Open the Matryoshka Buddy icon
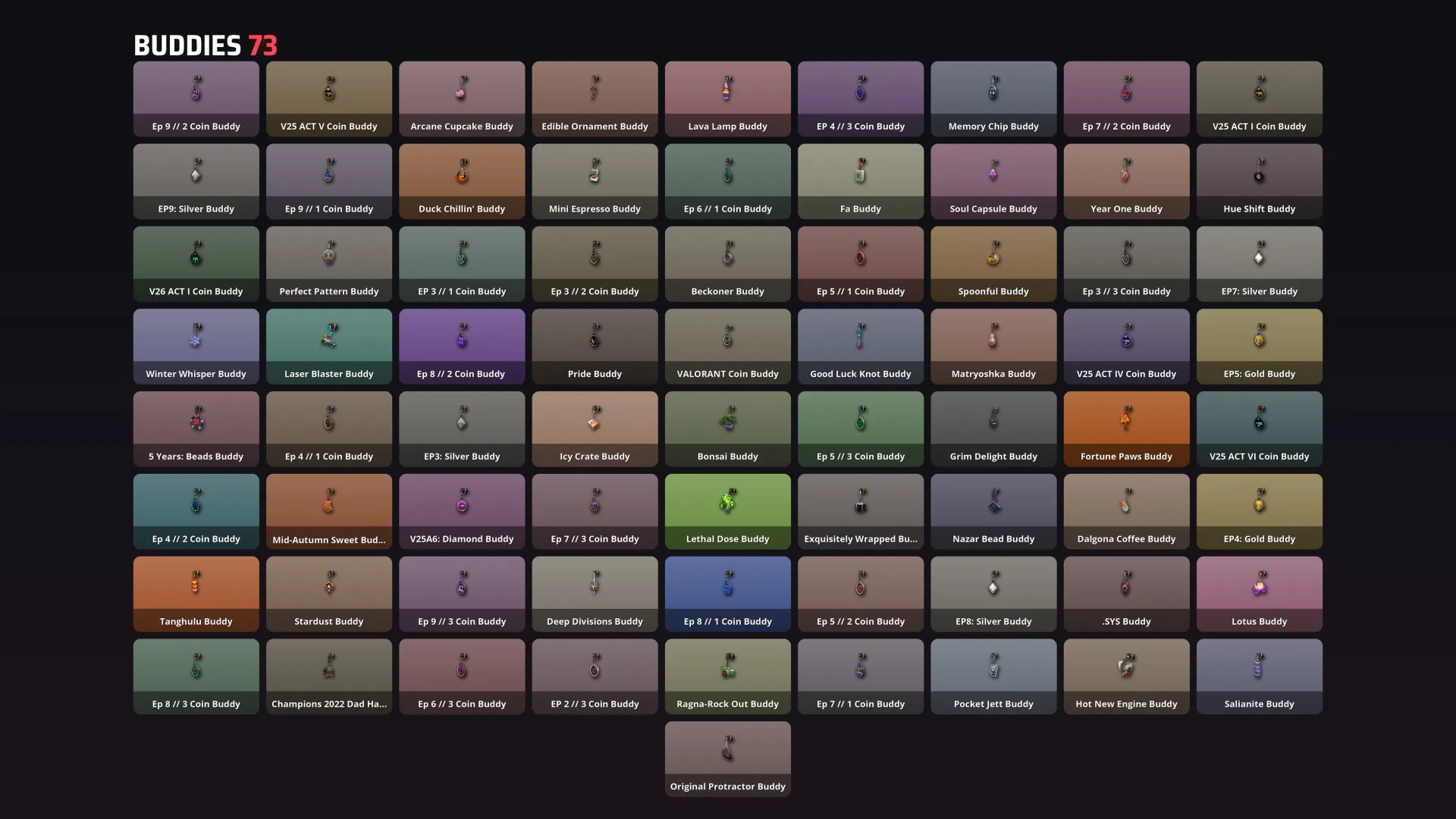1456x819 pixels. point(993,337)
